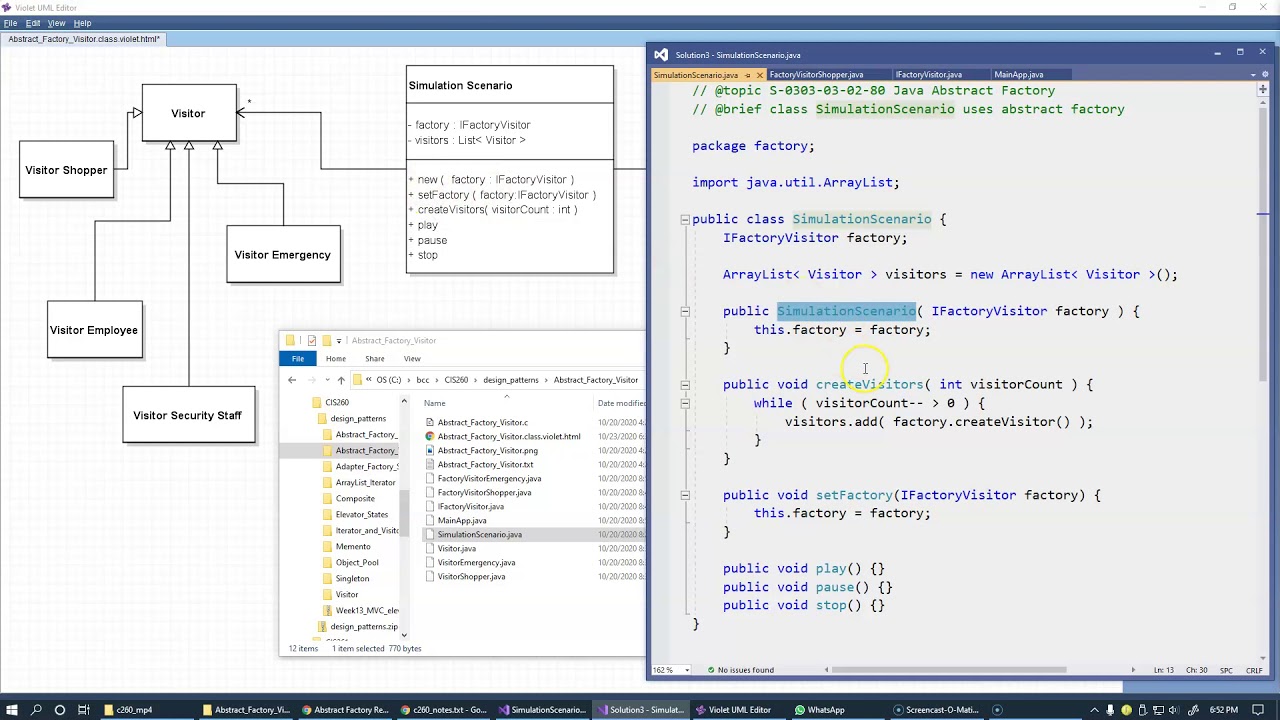Open the notification center icon in taskbar
Image resolution: width=1280 pixels, height=720 pixels.
pyautogui.click(x=1259, y=710)
